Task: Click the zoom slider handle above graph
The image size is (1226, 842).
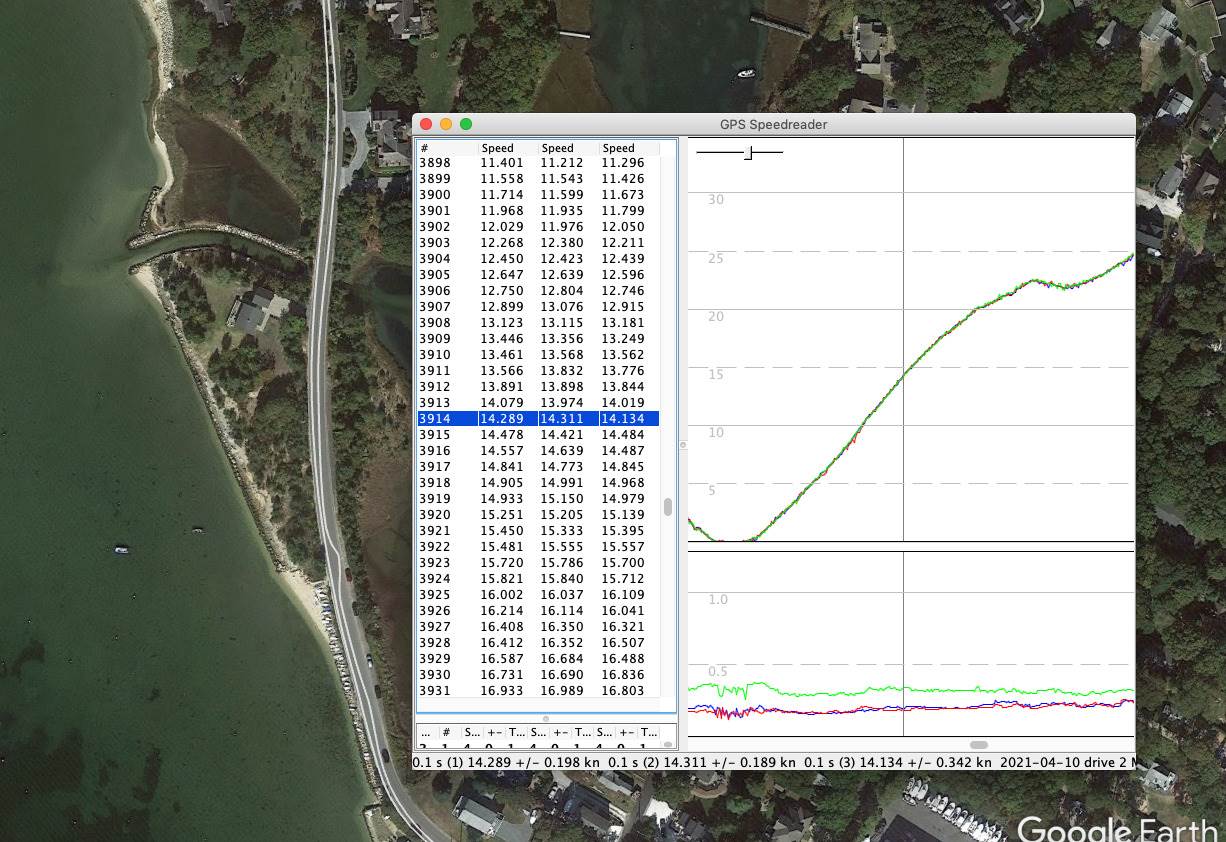Action: [x=748, y=152]
